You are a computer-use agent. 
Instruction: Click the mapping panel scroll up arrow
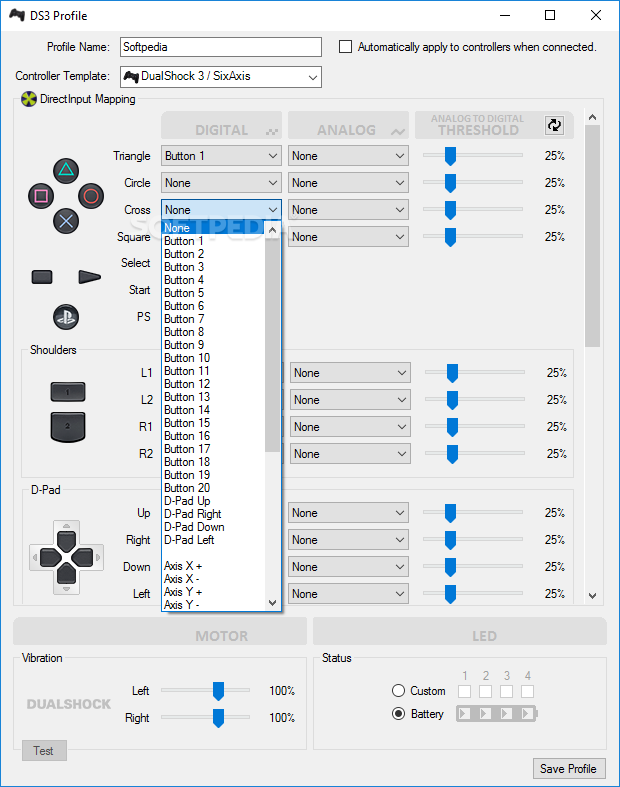[x=592, y=117]
